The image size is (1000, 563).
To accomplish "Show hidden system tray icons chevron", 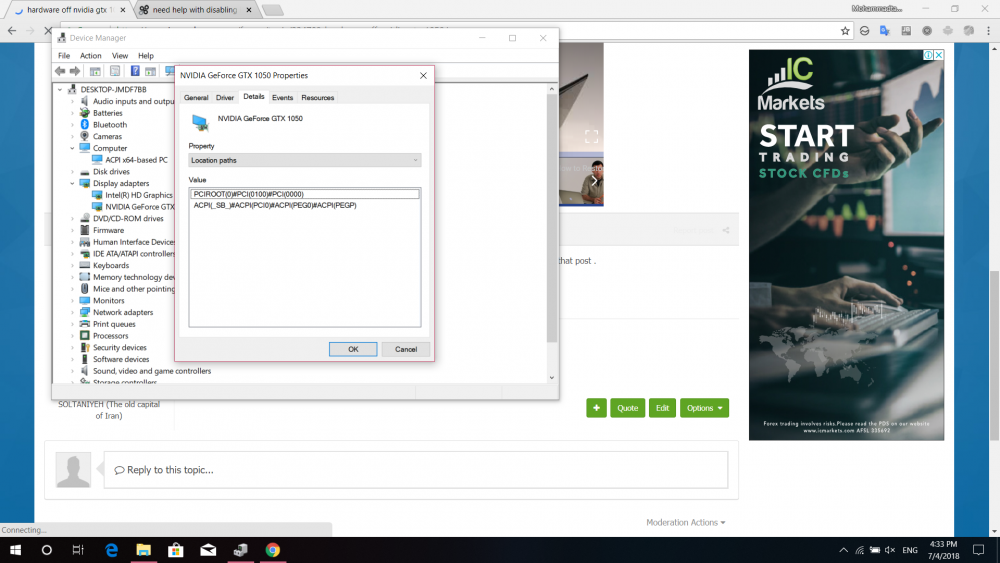I will [843, 550].
